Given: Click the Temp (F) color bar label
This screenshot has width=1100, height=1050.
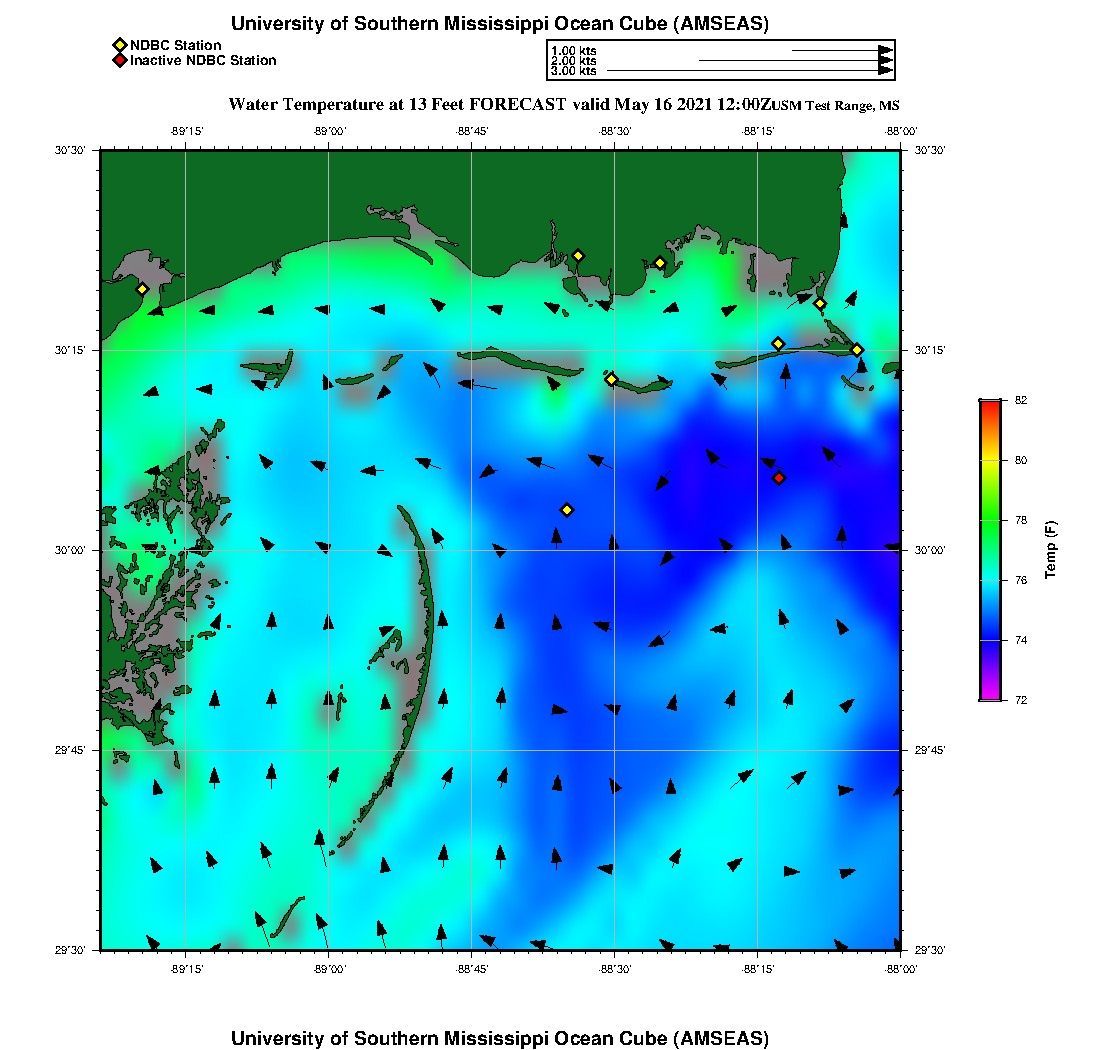Looking at the screenshot, I should coord(1051,550).
